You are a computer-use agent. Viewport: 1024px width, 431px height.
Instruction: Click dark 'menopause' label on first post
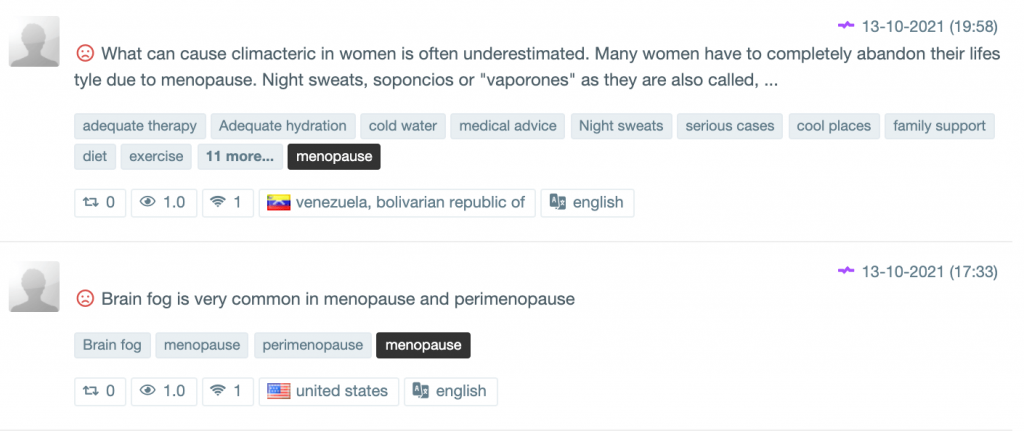pos(334,156)
